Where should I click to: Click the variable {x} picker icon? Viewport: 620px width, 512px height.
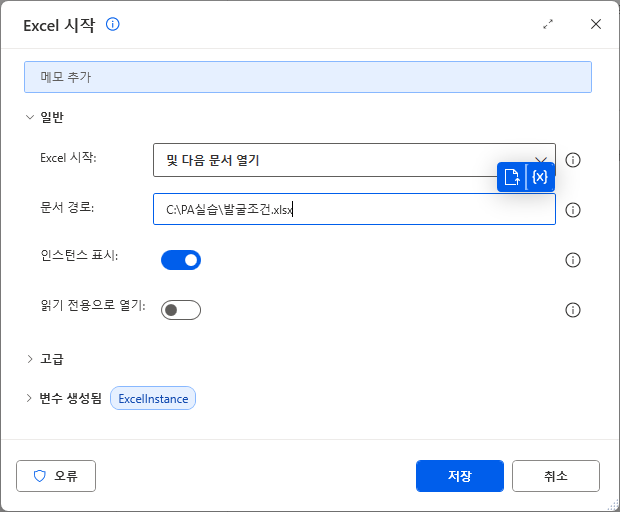point(540,177)
